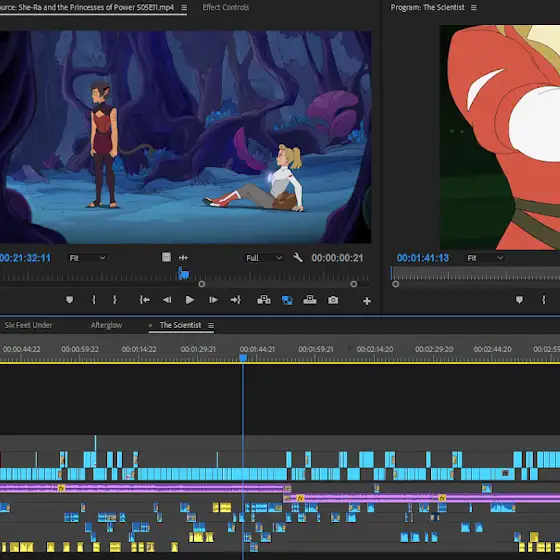The image size is (560, 560).
Task: Click the Drag Audio Only waveform icon
Action: point(183,258)
